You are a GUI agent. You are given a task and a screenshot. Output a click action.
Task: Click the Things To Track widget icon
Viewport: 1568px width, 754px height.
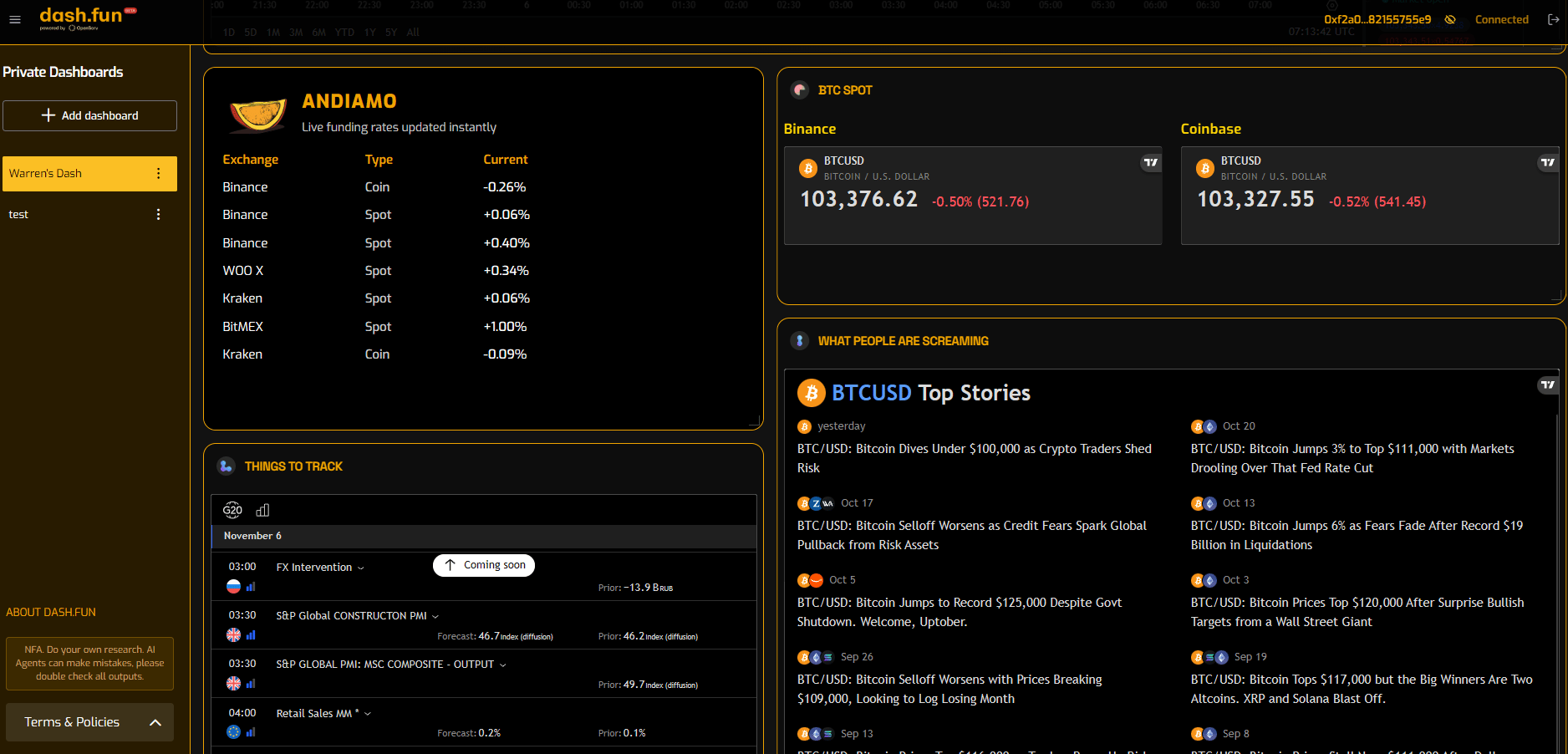tap(227, 466)
